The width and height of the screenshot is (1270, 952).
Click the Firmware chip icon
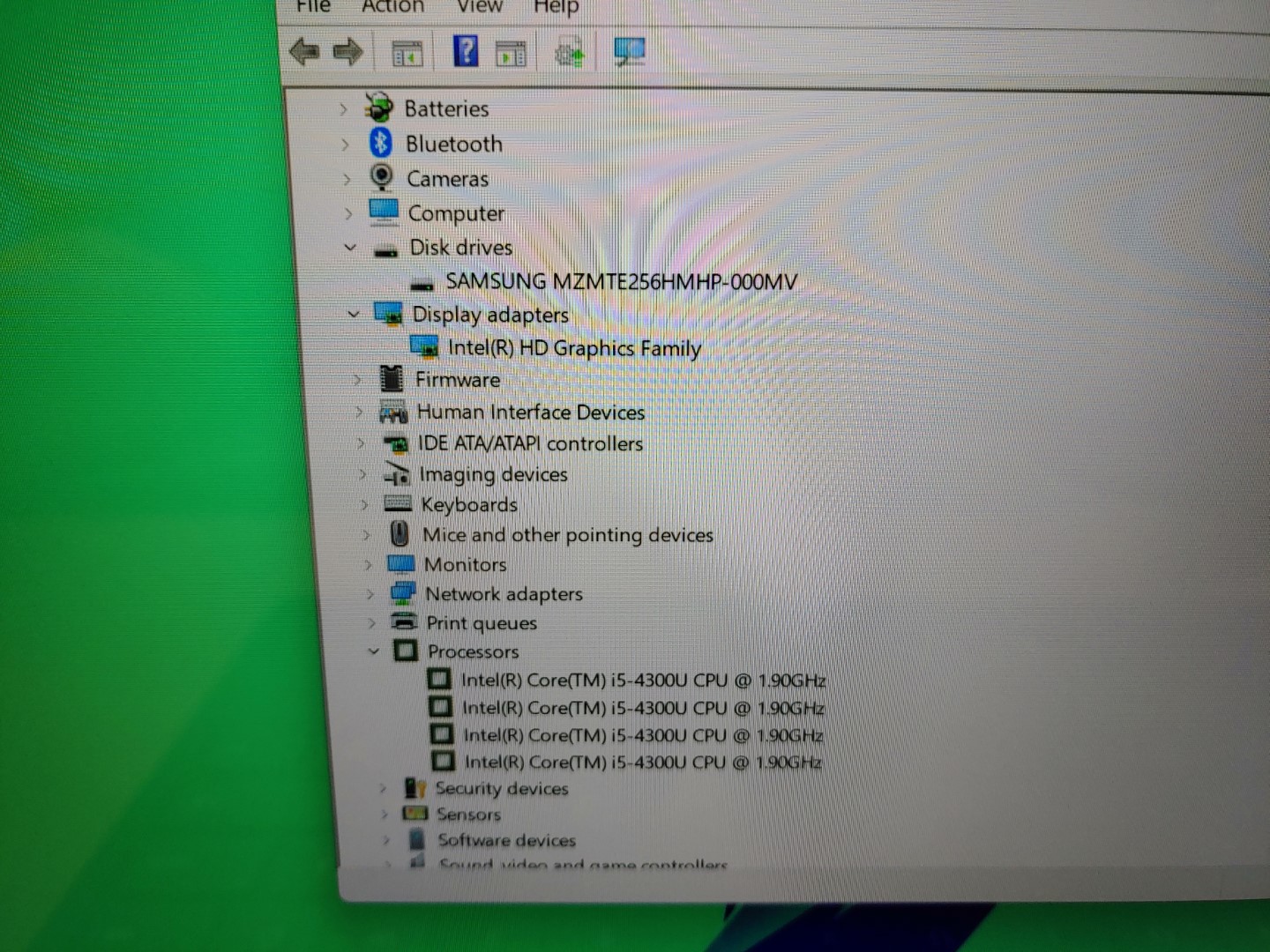pos(392,378)
